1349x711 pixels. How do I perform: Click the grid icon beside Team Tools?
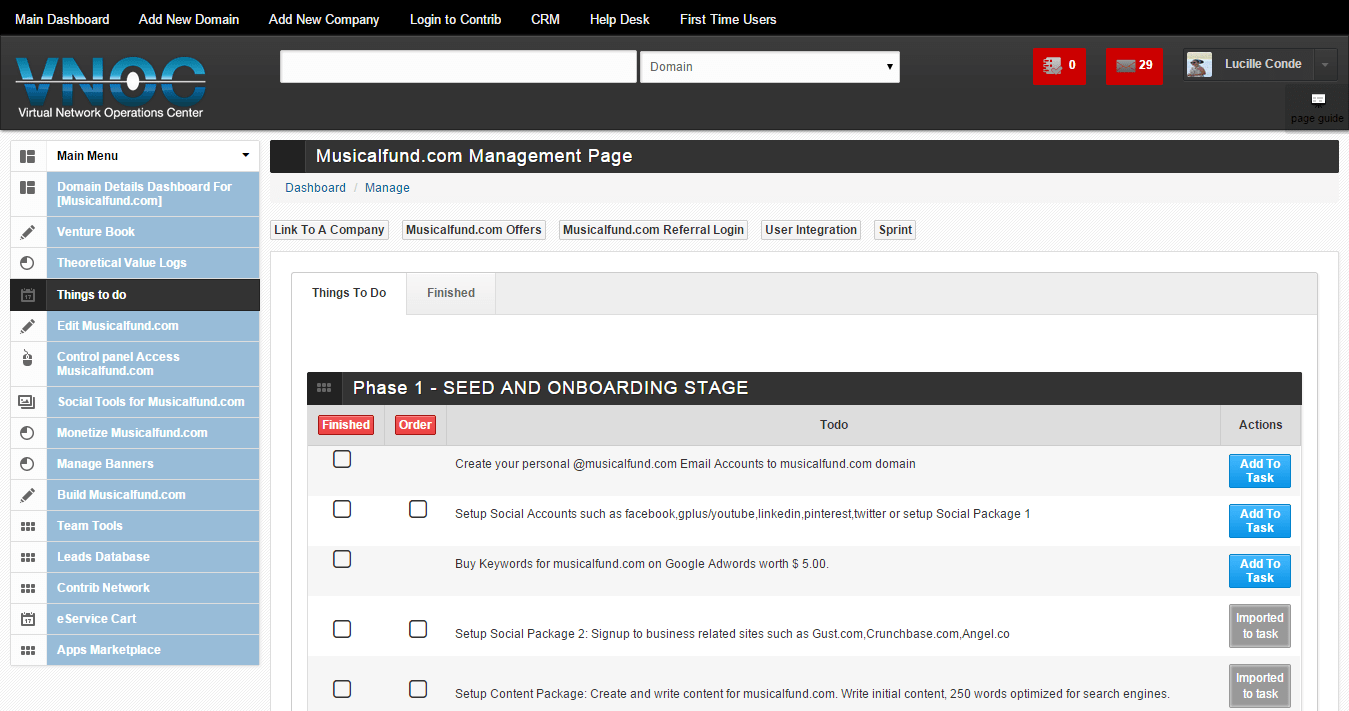click(x=28, y=526)
